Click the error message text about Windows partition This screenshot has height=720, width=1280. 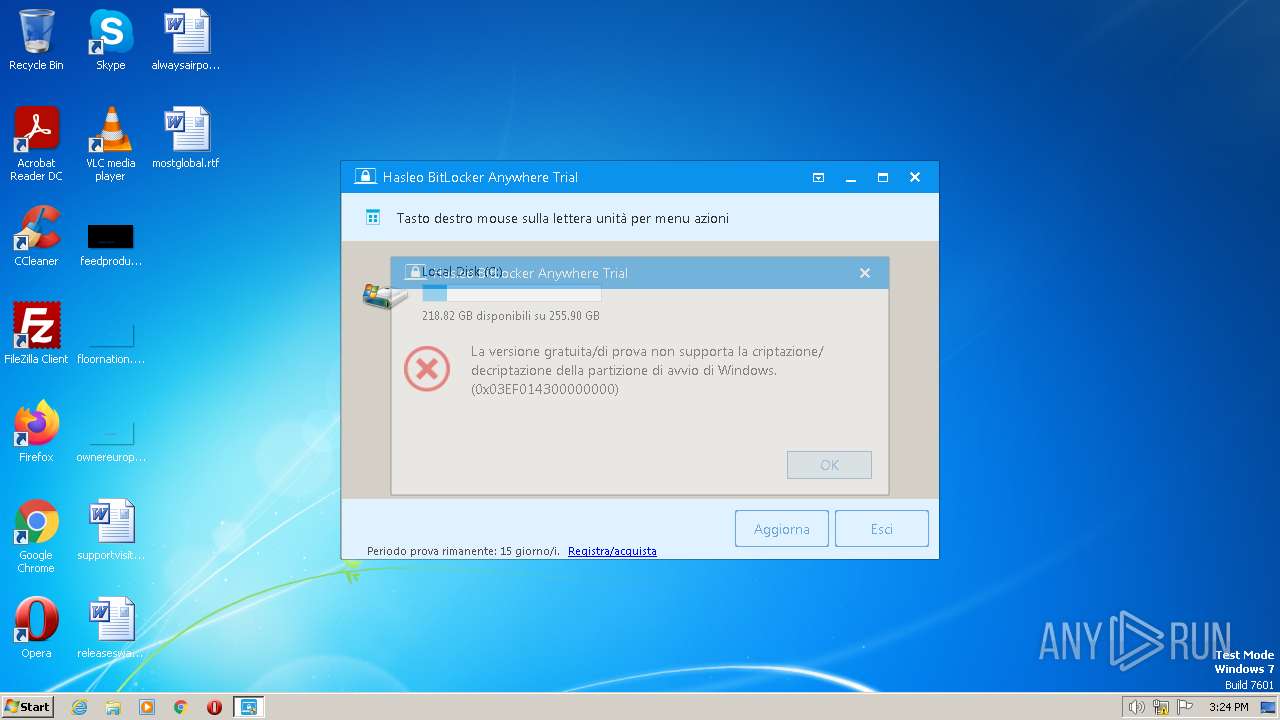(x=647, y=370)
